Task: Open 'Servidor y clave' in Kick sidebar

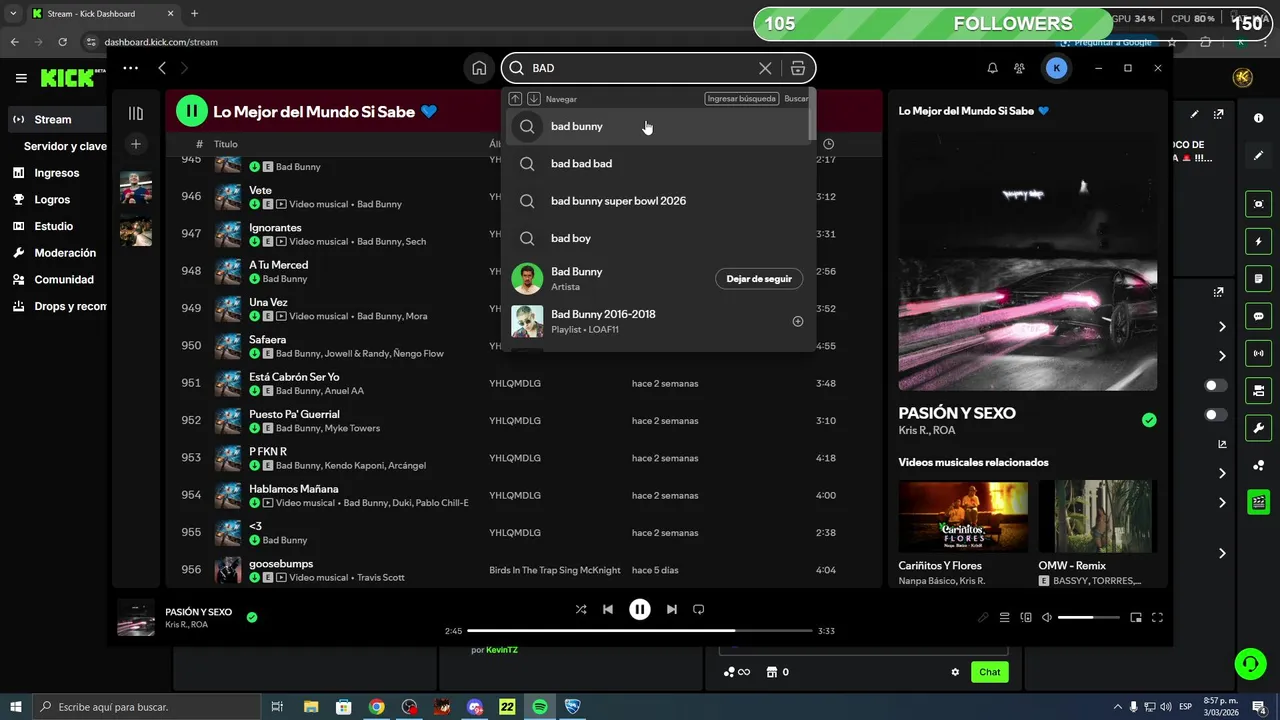Action: click(x=65, y=146)
